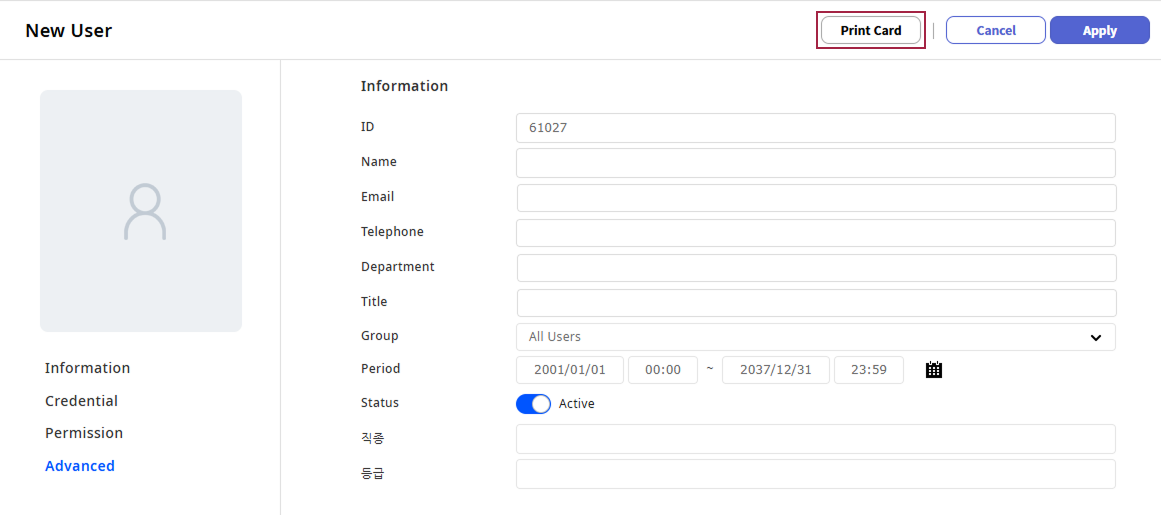The height and width of the screenshot is (515, 1161).
Task: Click the Title input field
Action: coord(815,303)
